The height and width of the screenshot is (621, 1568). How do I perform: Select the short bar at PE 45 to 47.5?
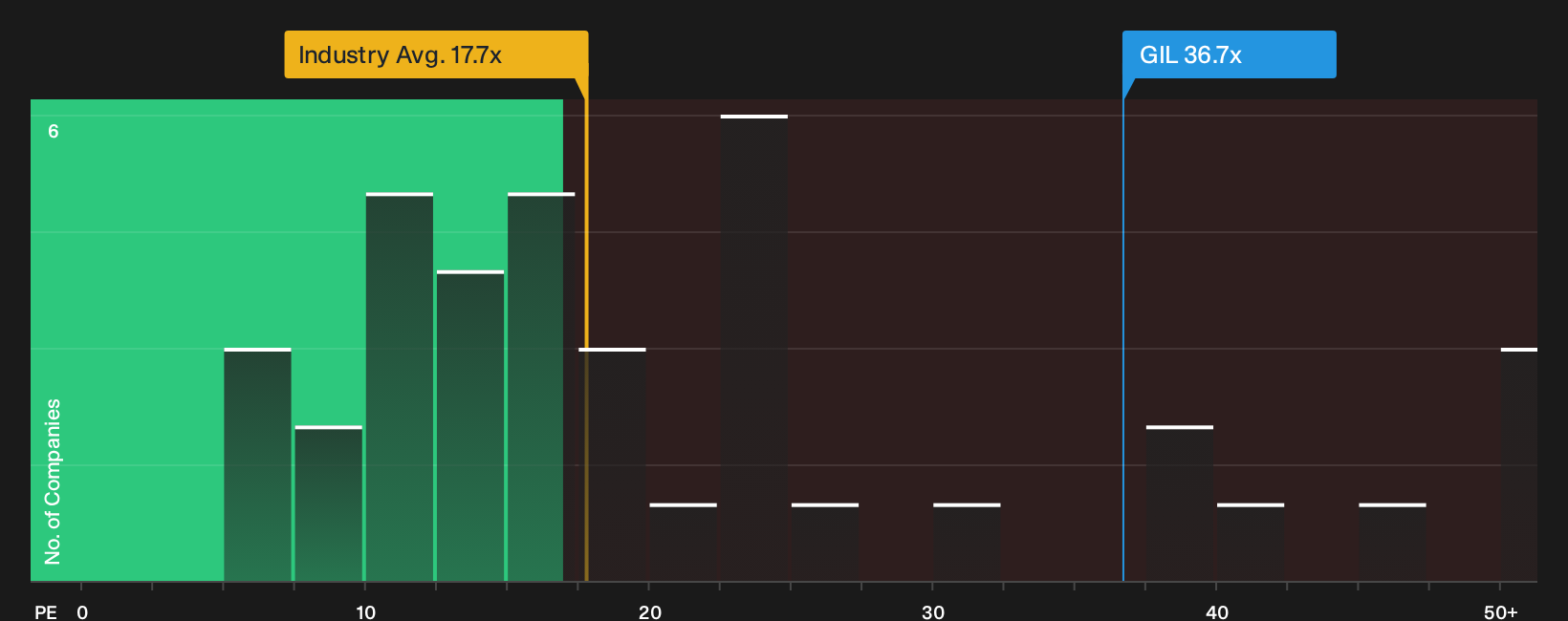[1392, 542]
